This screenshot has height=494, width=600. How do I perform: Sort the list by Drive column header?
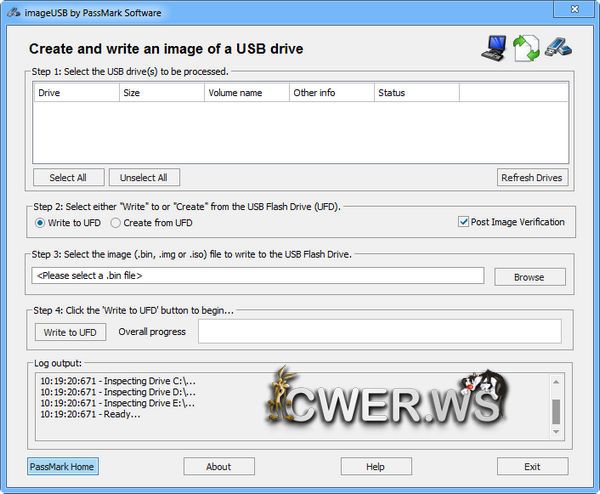(x=75, y=92)
